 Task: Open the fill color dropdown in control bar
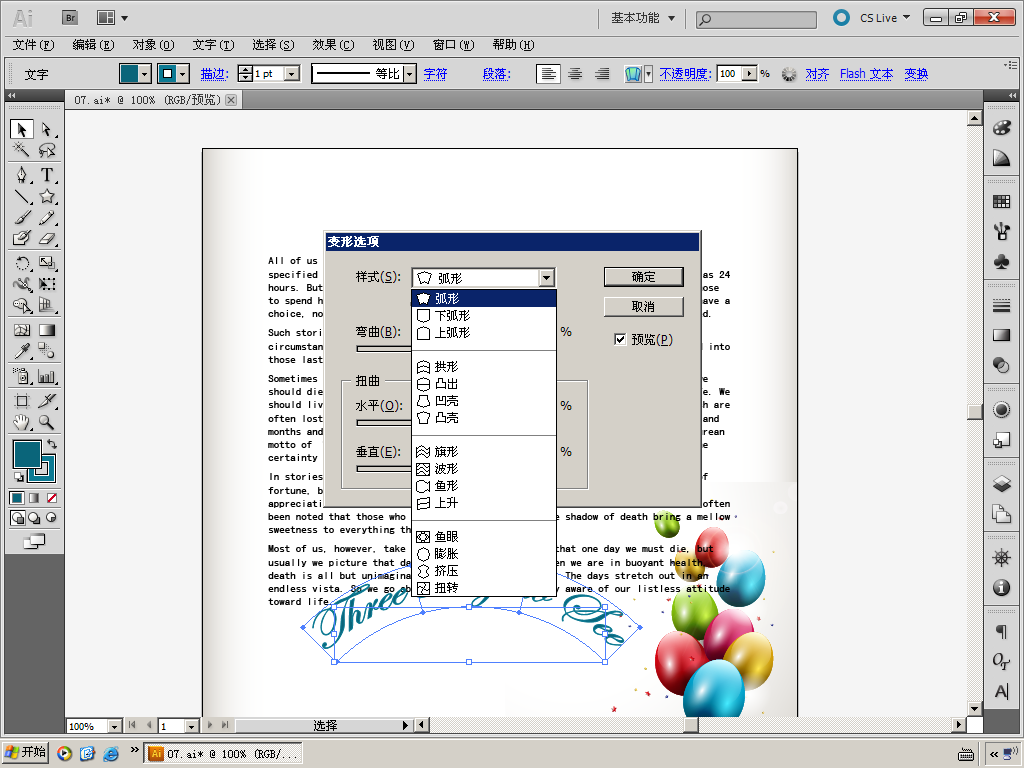click(x=145, y=74)
